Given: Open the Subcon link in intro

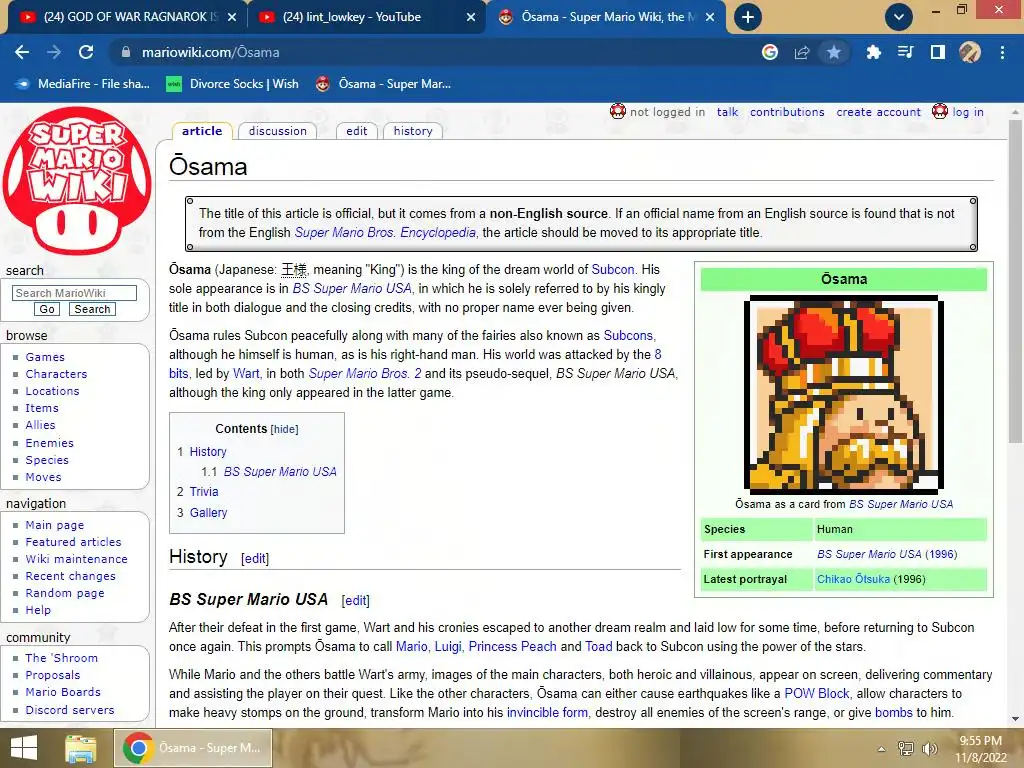Looking at the screenshot, I should [613, 269].
